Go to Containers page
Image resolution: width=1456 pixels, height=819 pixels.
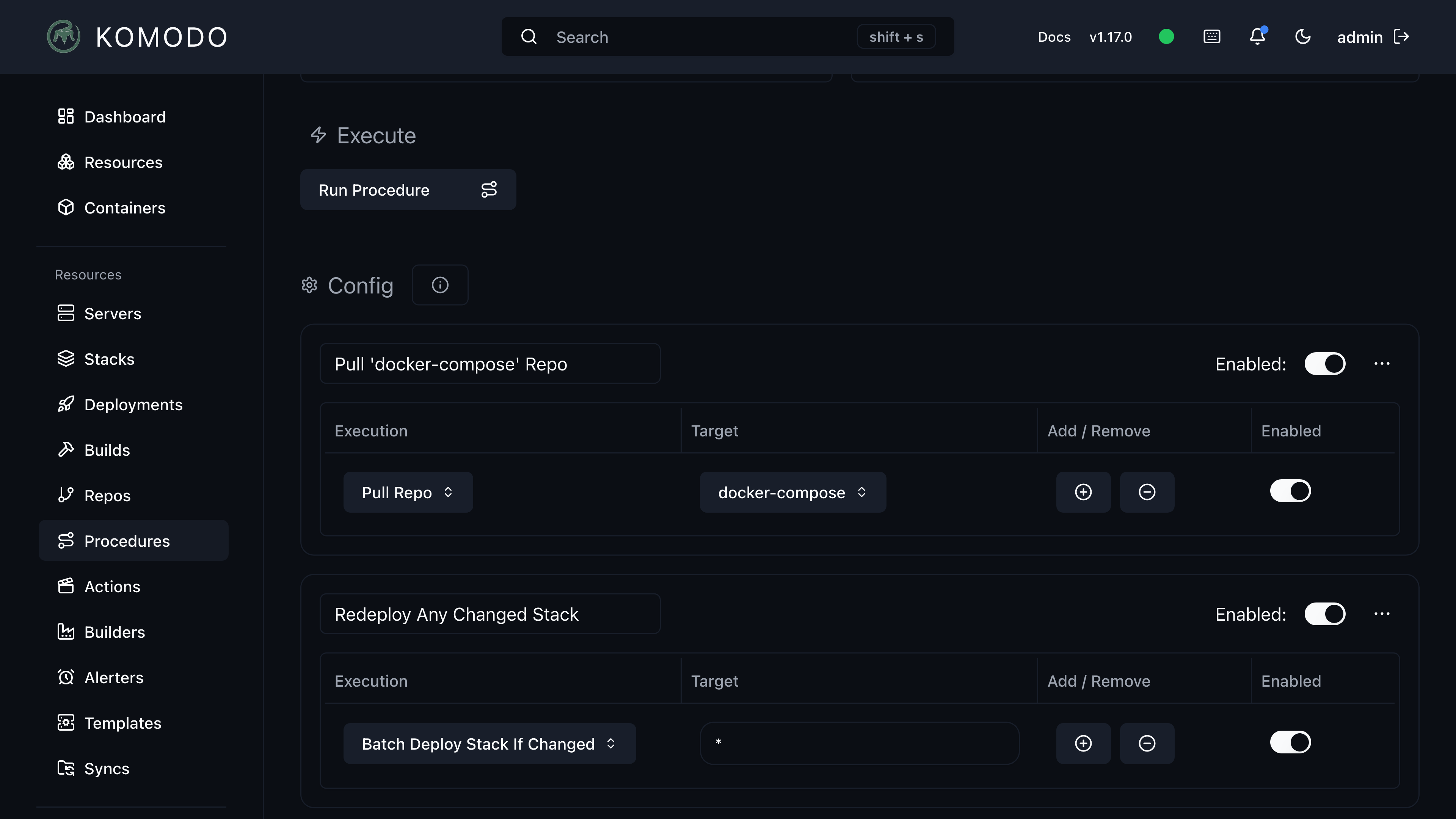point(133,207)
